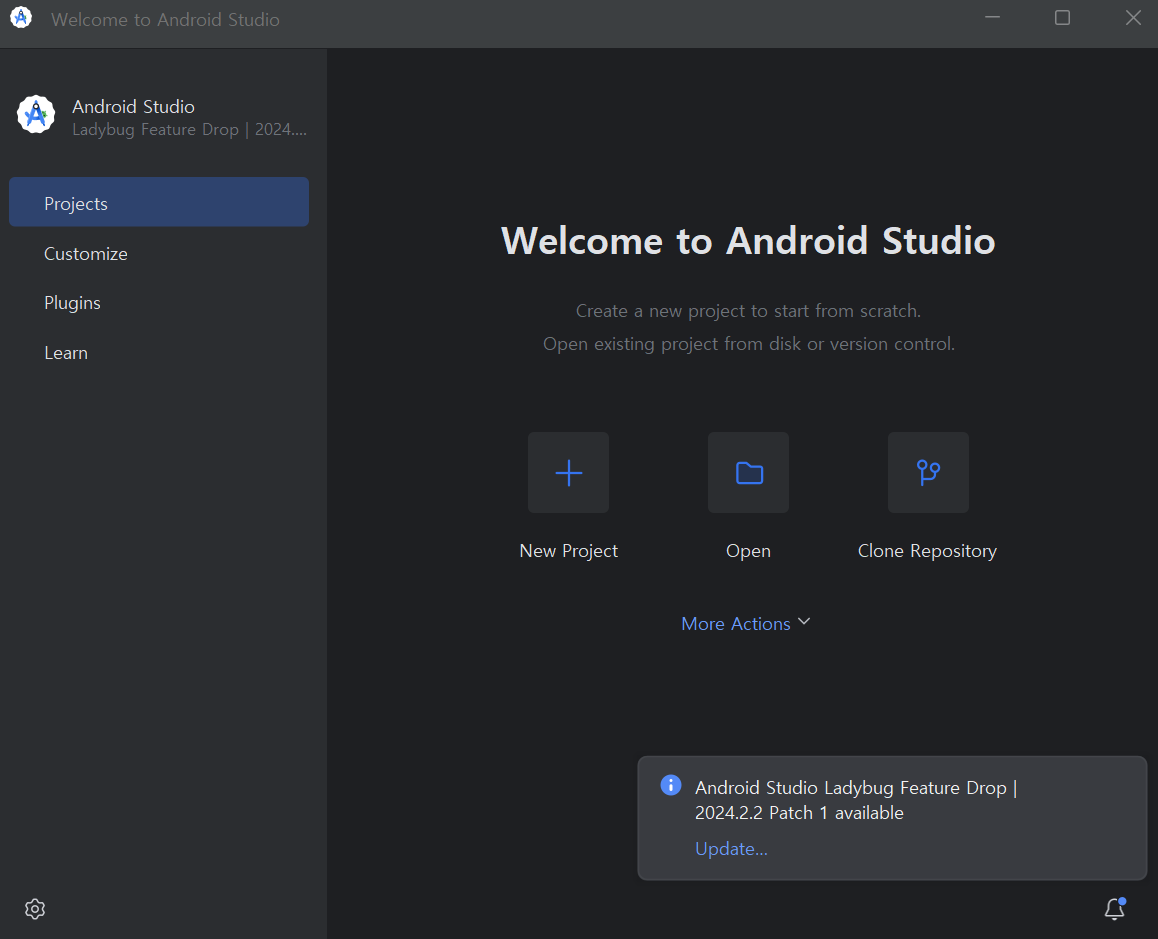Click the Ladybug Feature Drop version text

(x=189, y=130)
